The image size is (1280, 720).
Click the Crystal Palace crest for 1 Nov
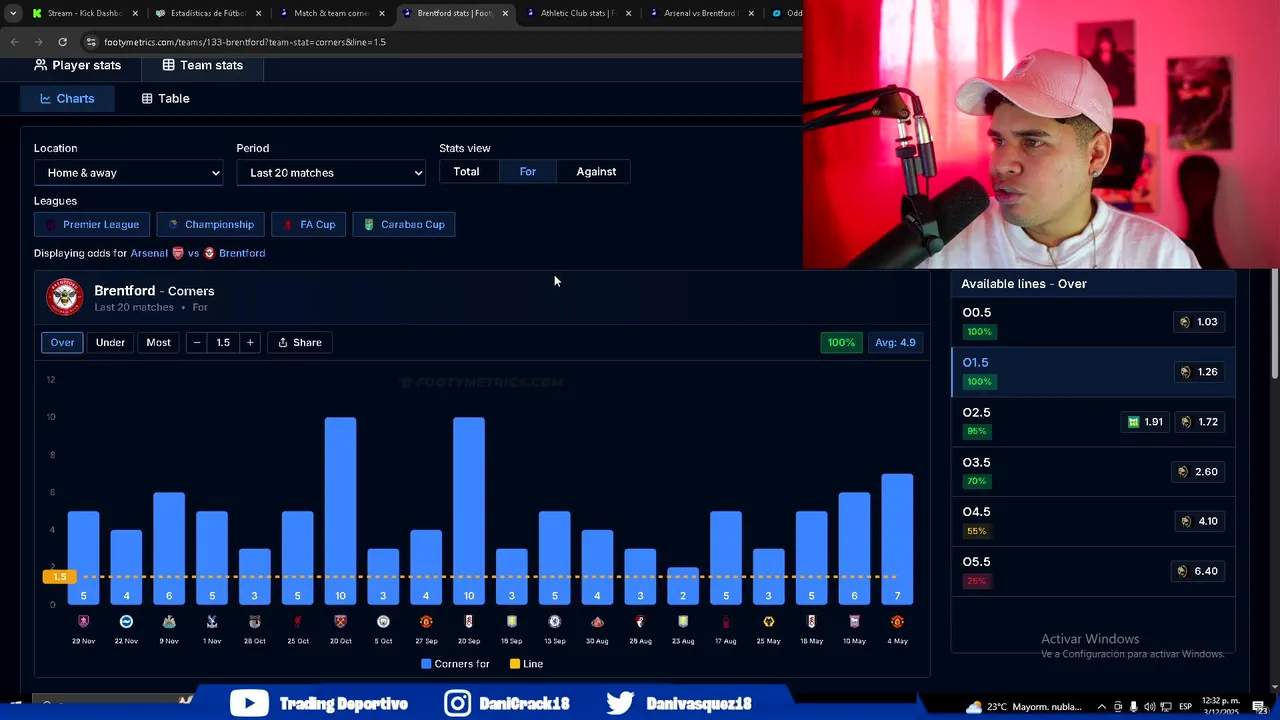click(x=212, y=621)
